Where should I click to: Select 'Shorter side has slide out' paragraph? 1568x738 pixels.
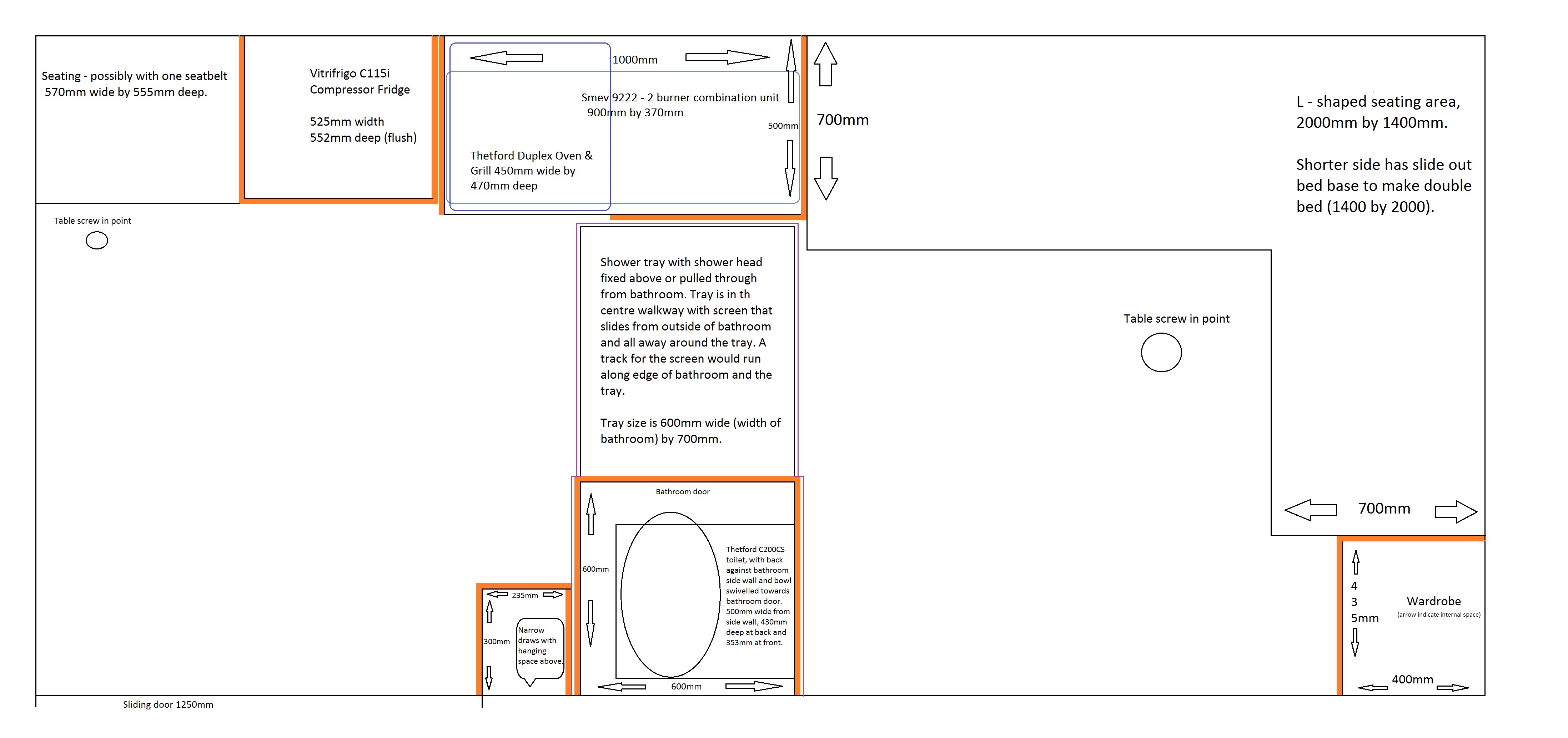click(x=1383, y=186)
